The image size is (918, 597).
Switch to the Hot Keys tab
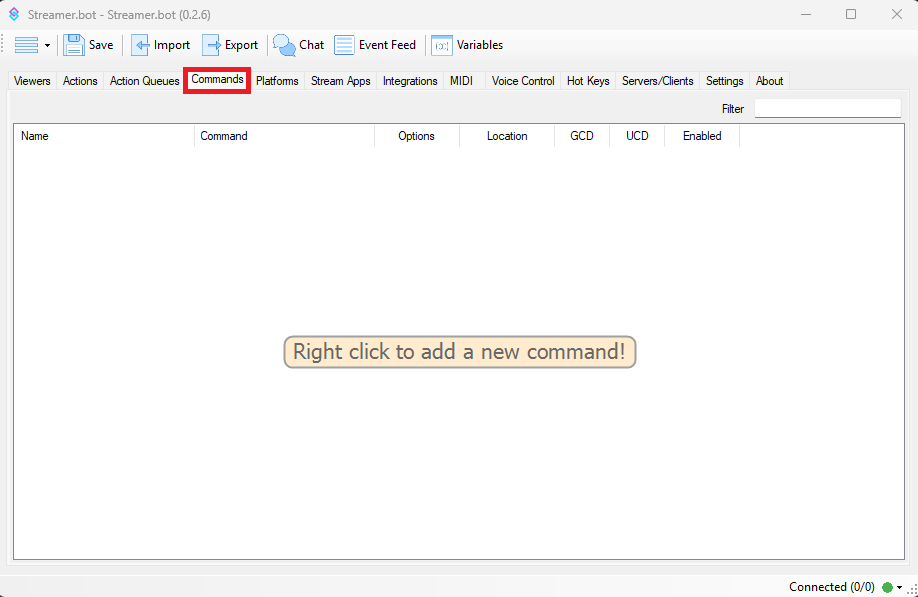[588, 81]
